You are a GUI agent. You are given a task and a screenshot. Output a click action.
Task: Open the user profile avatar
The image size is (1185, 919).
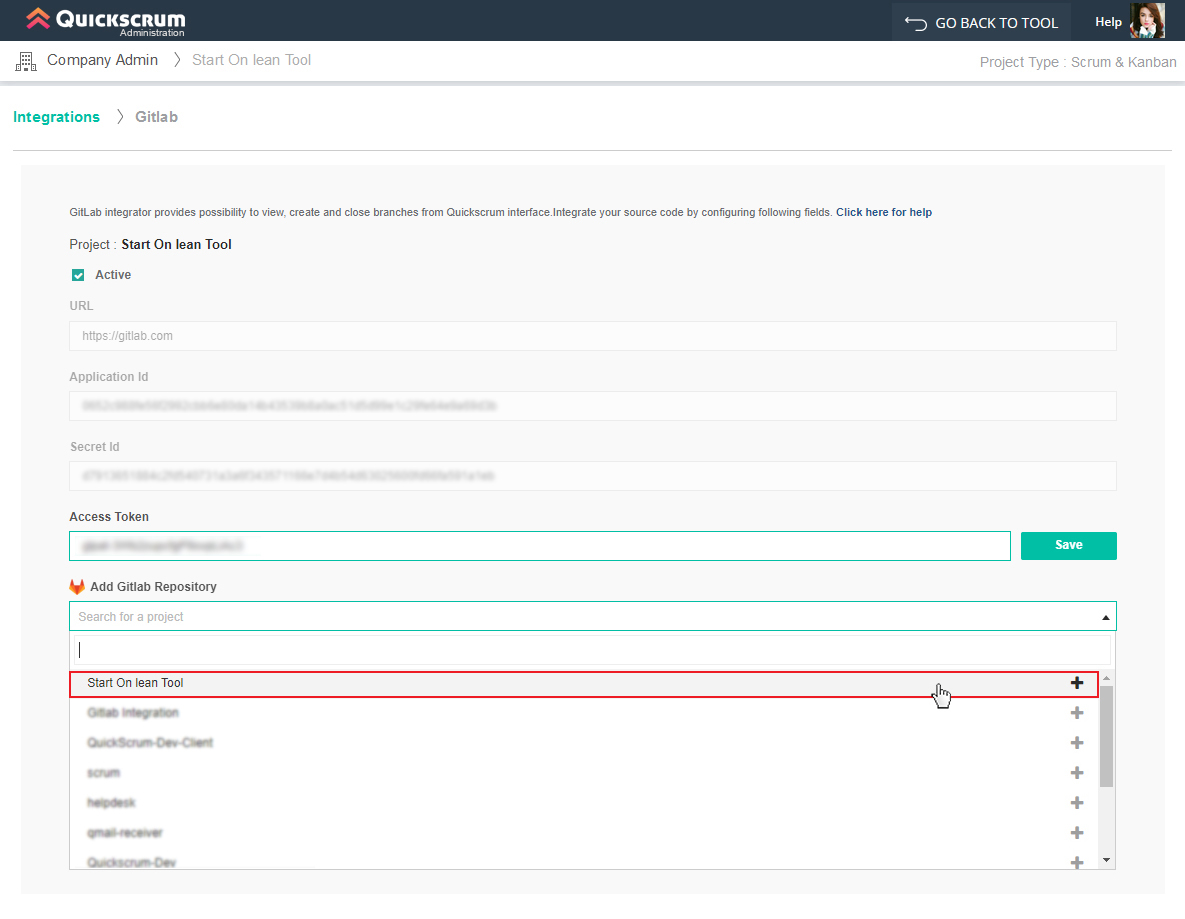(x=1147, y=20)
